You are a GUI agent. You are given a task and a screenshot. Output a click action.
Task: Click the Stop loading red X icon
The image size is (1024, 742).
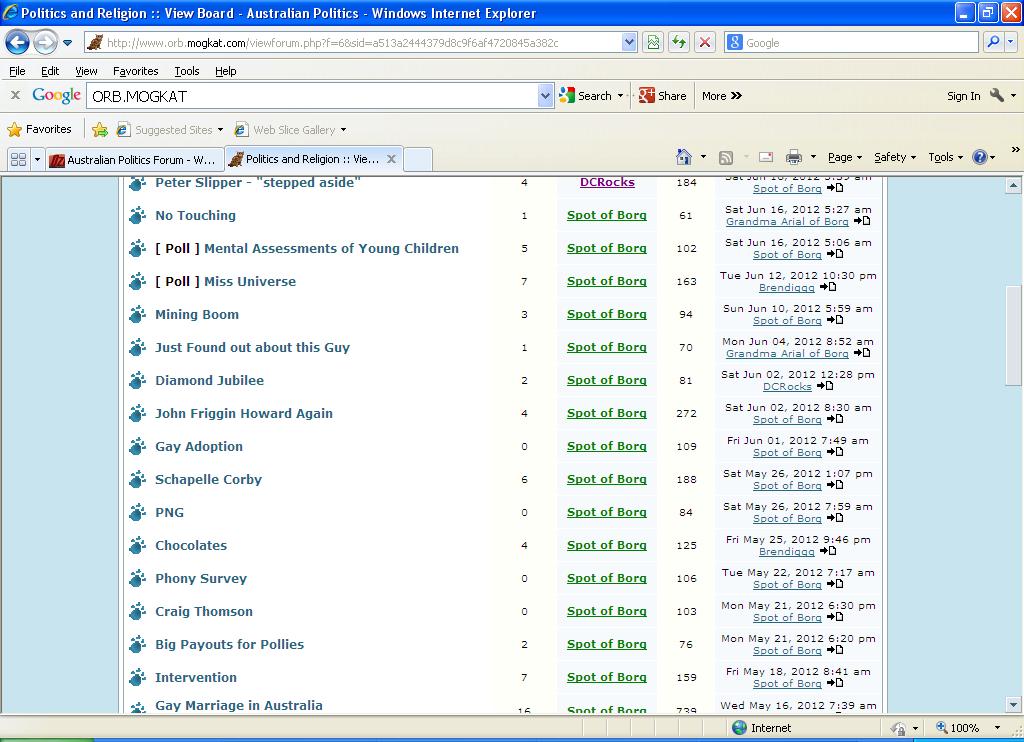(x=705, y=42)
